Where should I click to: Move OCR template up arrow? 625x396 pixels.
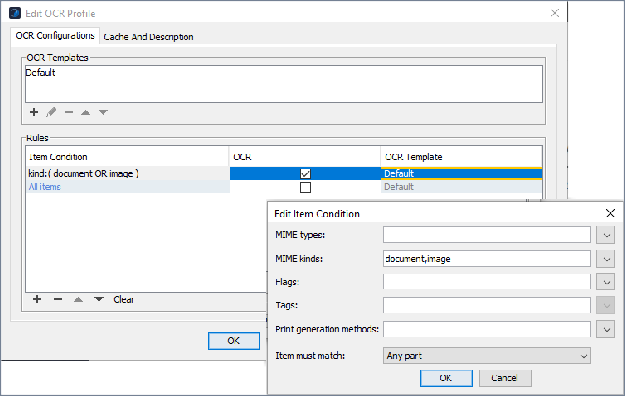[x=85, y=112]
